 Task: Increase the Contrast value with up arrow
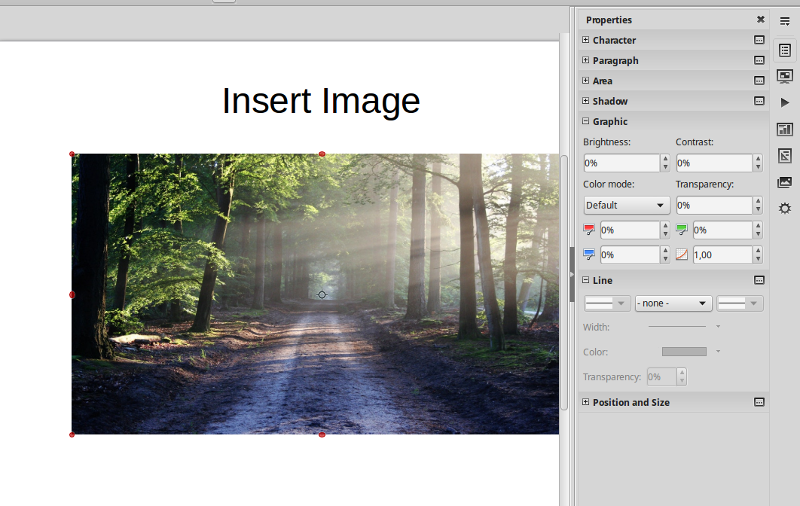[x=758, y=159]
